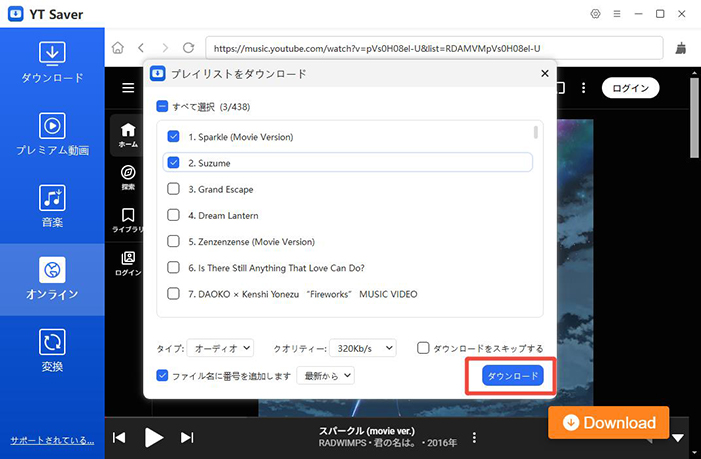The width and height of the screenshot is (701, 459).
Task: Open YouTube Music three-dot options
Action: [x=583, y=88]
